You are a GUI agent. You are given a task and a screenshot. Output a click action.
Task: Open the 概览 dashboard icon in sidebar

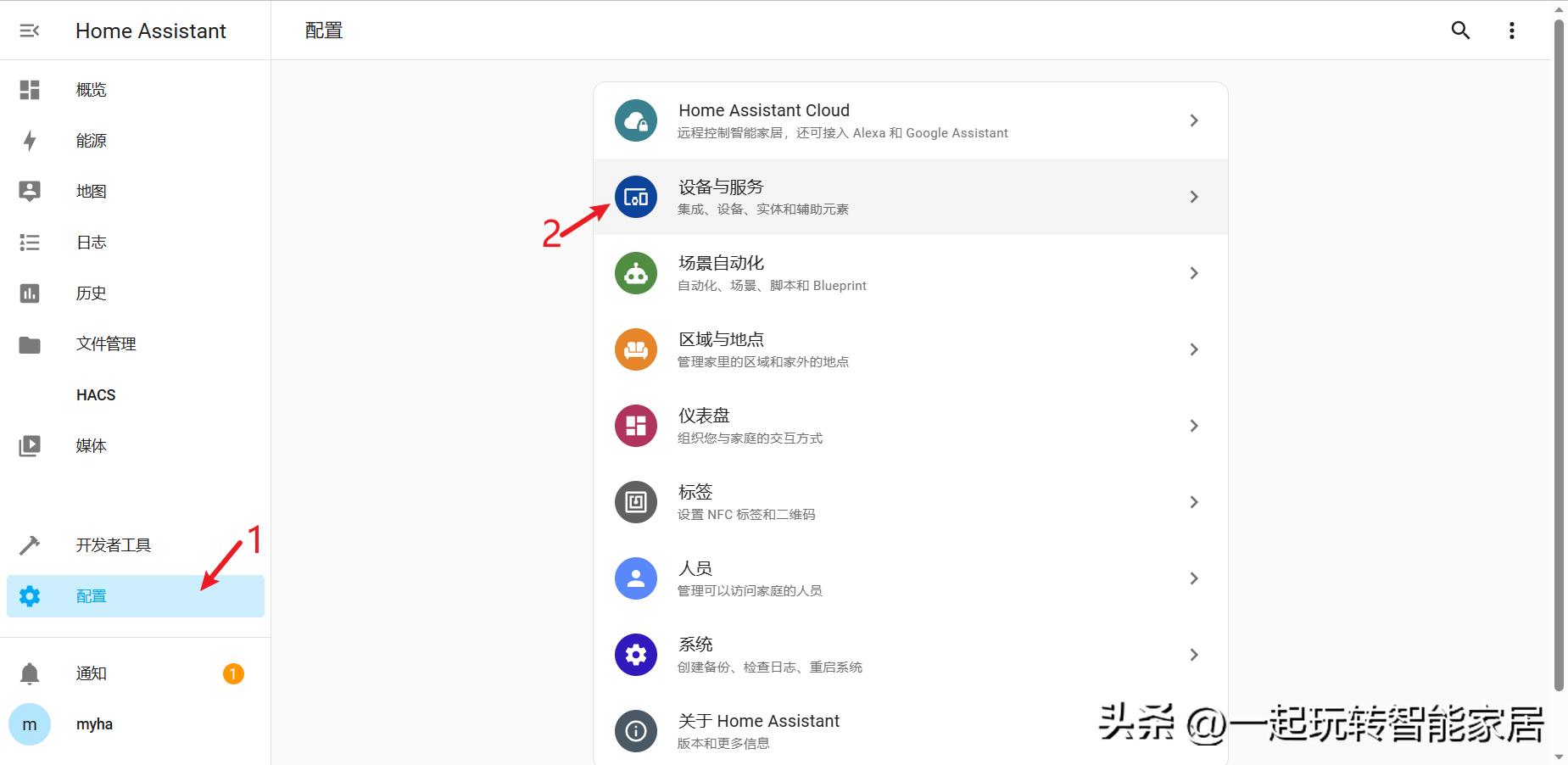(30, 89)
